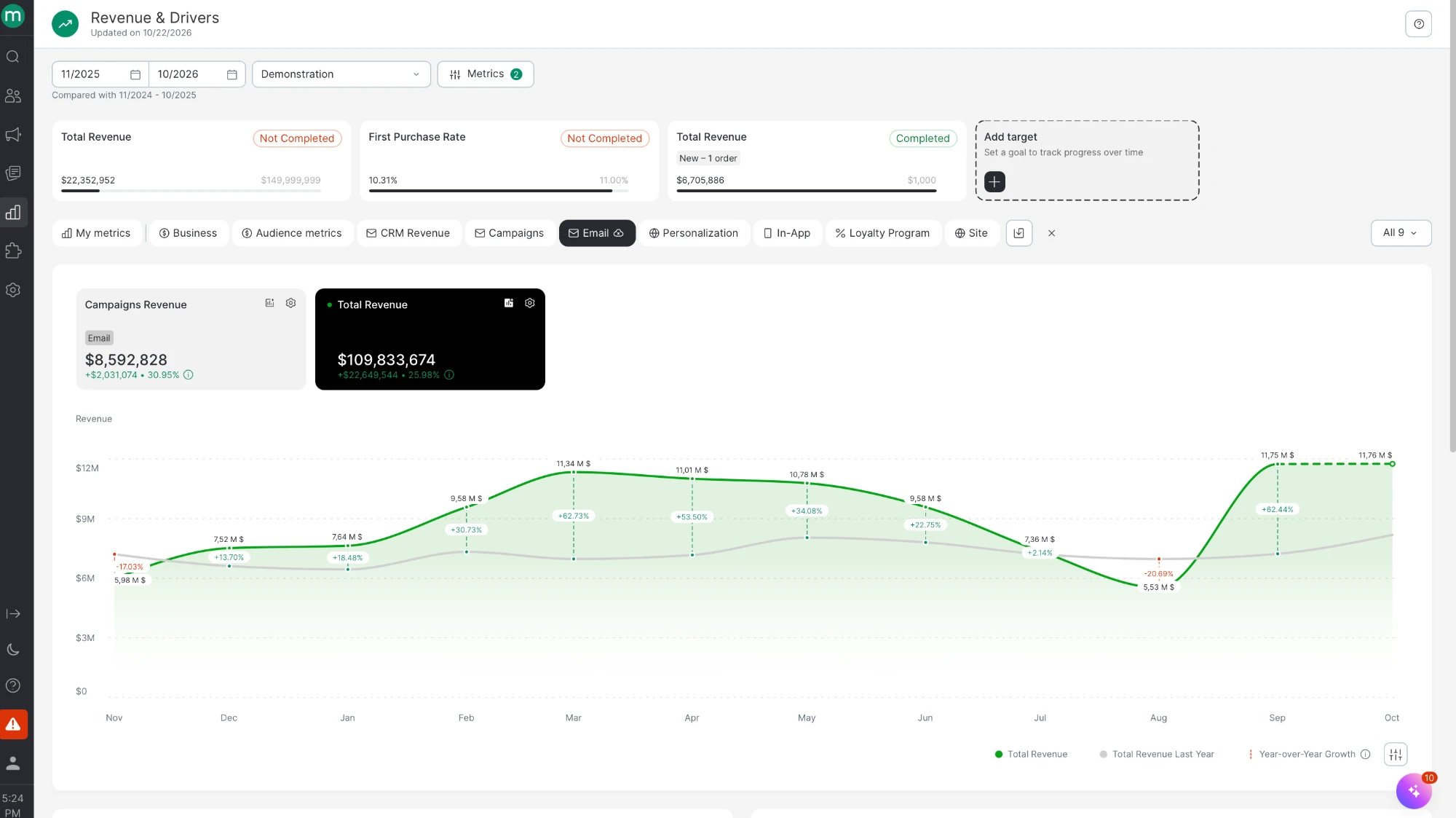Image resolution: width=1456 pixels, height=818 pixels.
Task: Expand the All 9 dropdown
Action: pyautogui.click(x=1401, y=233)
